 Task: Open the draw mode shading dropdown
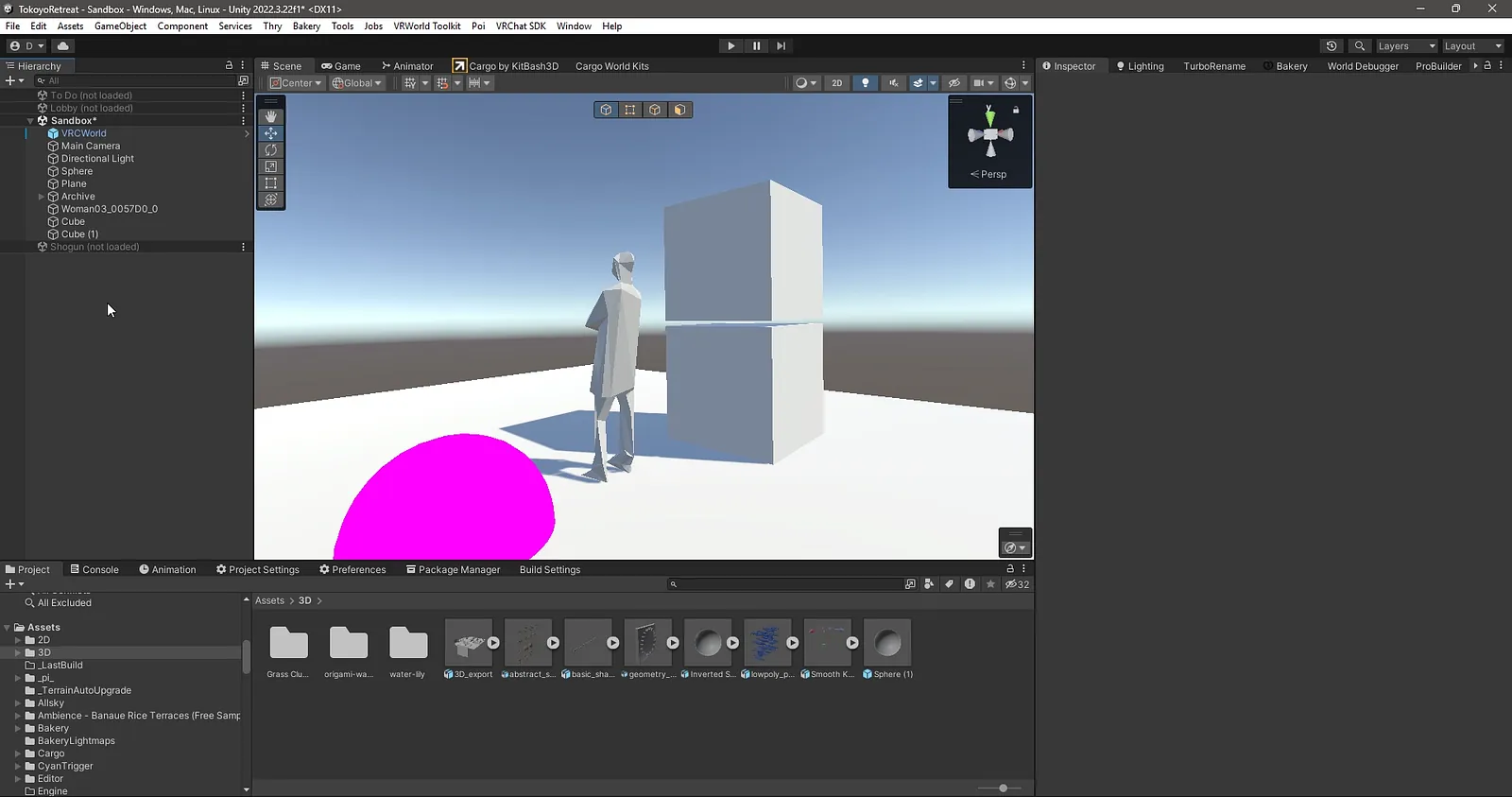click(x=806, y=83)
